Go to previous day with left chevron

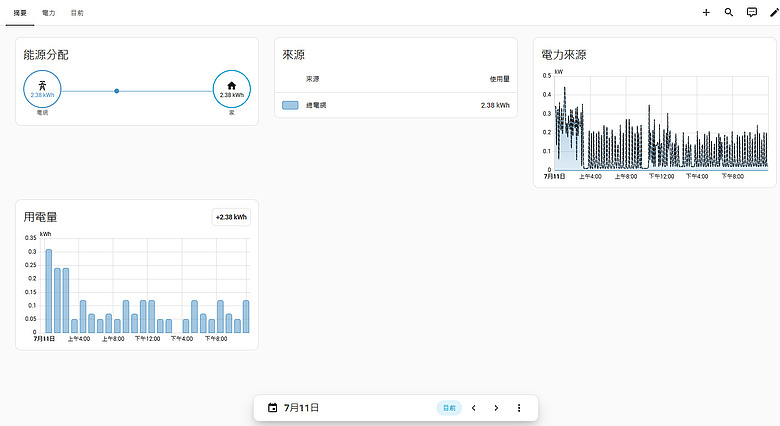coord(474,408)
